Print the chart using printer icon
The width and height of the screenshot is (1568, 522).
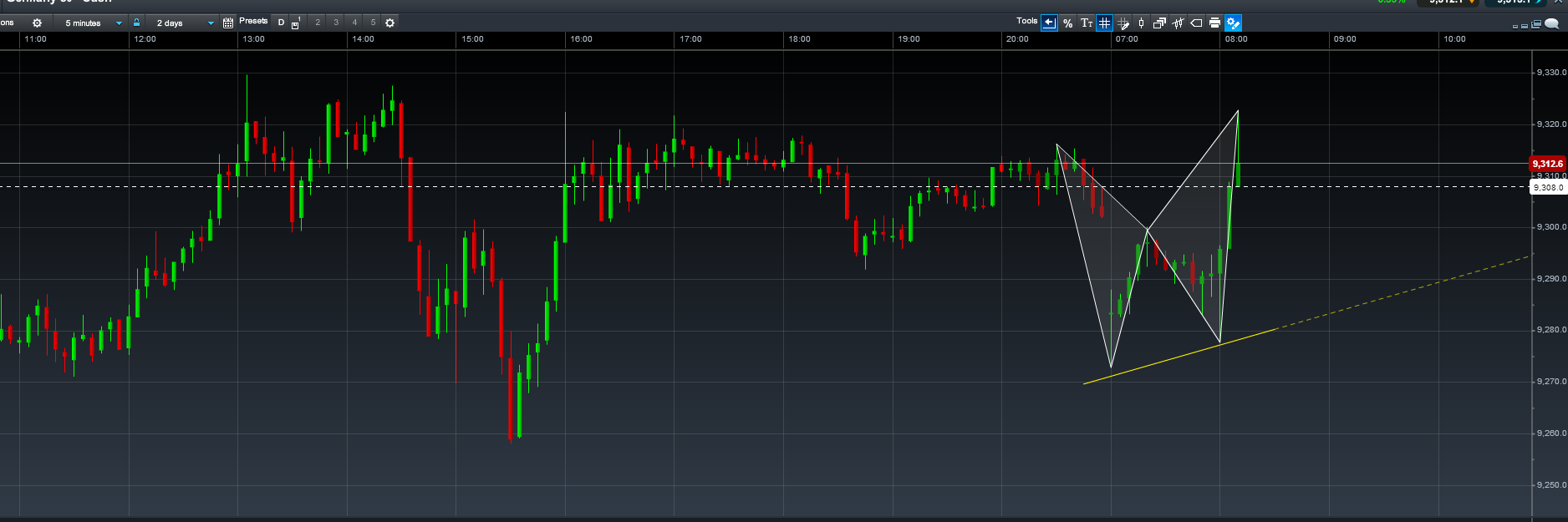coord(1214,23)
